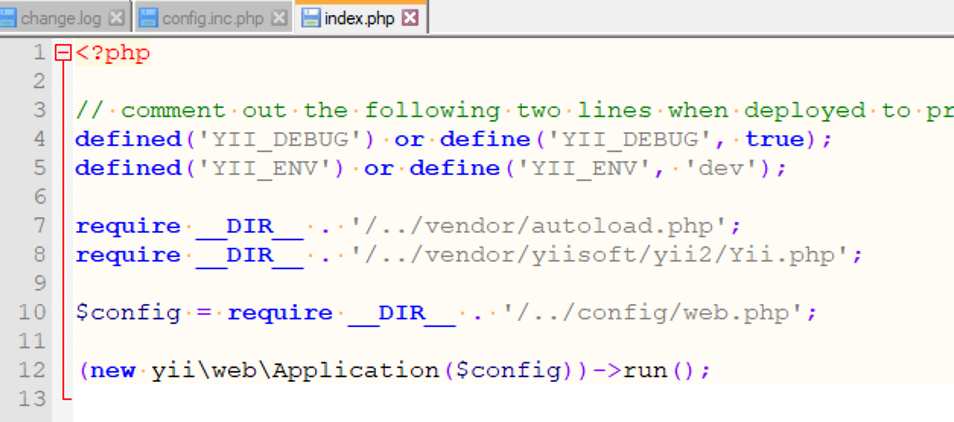Screen dimensions: 954x422
Task: Click the comment text on line 3
Action: [x=515, y=111]
